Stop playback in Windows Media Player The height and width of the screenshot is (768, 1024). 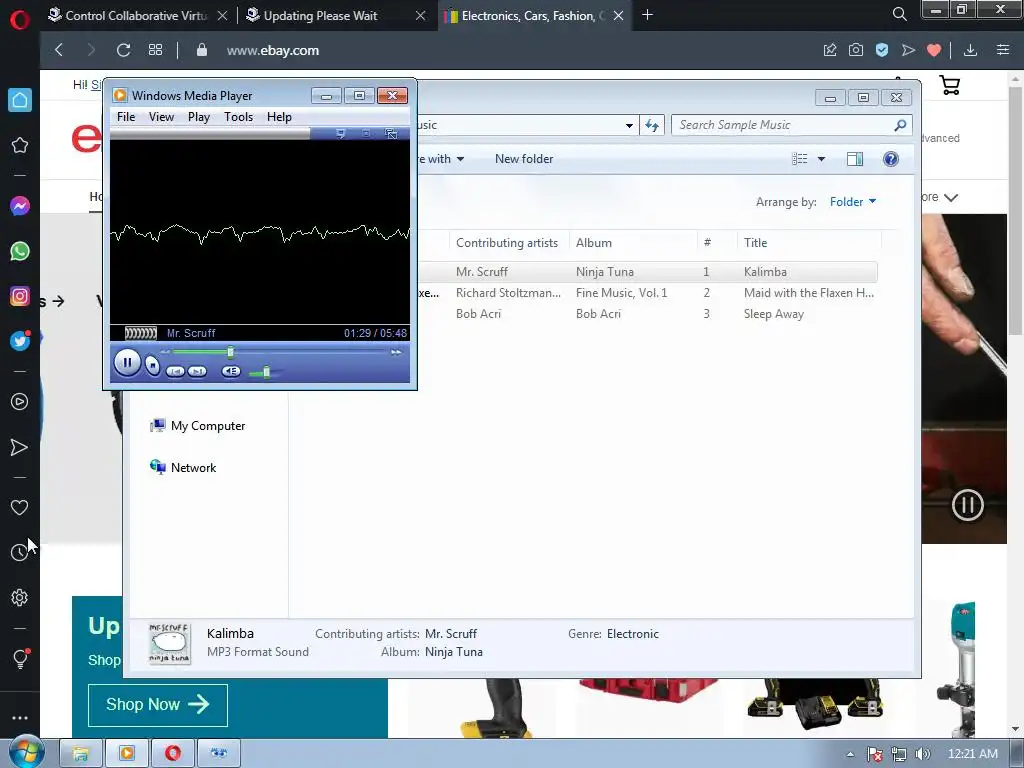click(x=153, y=366)
